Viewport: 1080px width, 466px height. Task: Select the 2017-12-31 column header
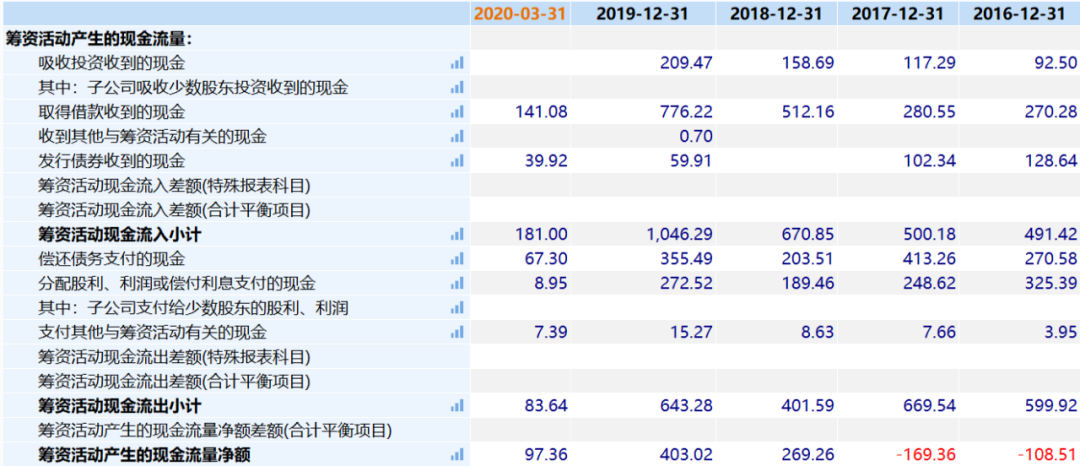[x=897, y=14]
